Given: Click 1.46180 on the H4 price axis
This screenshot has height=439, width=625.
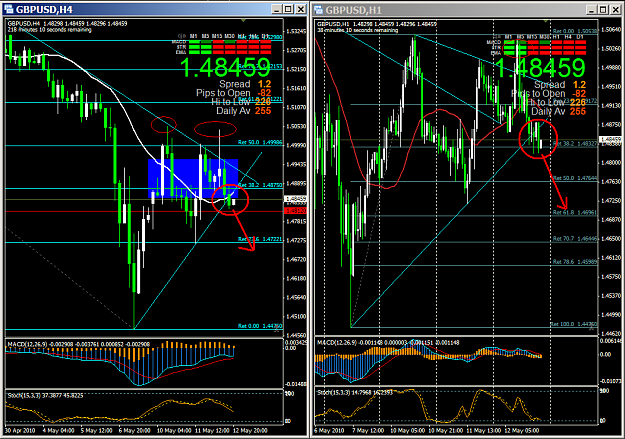Looking at the screenshot, I should (296, 278).
